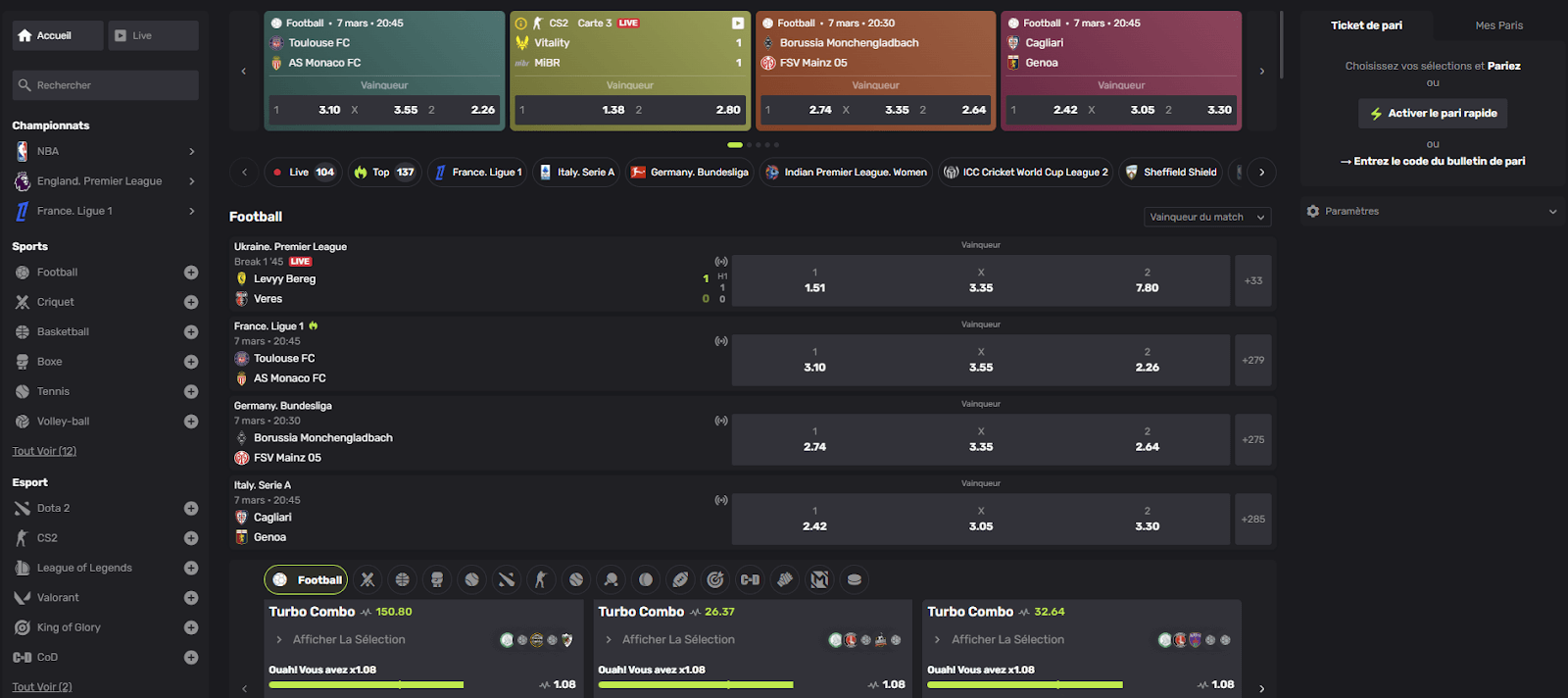
Task: Switch to the Mes Paris tab
Action: (x=1498, y=25)
